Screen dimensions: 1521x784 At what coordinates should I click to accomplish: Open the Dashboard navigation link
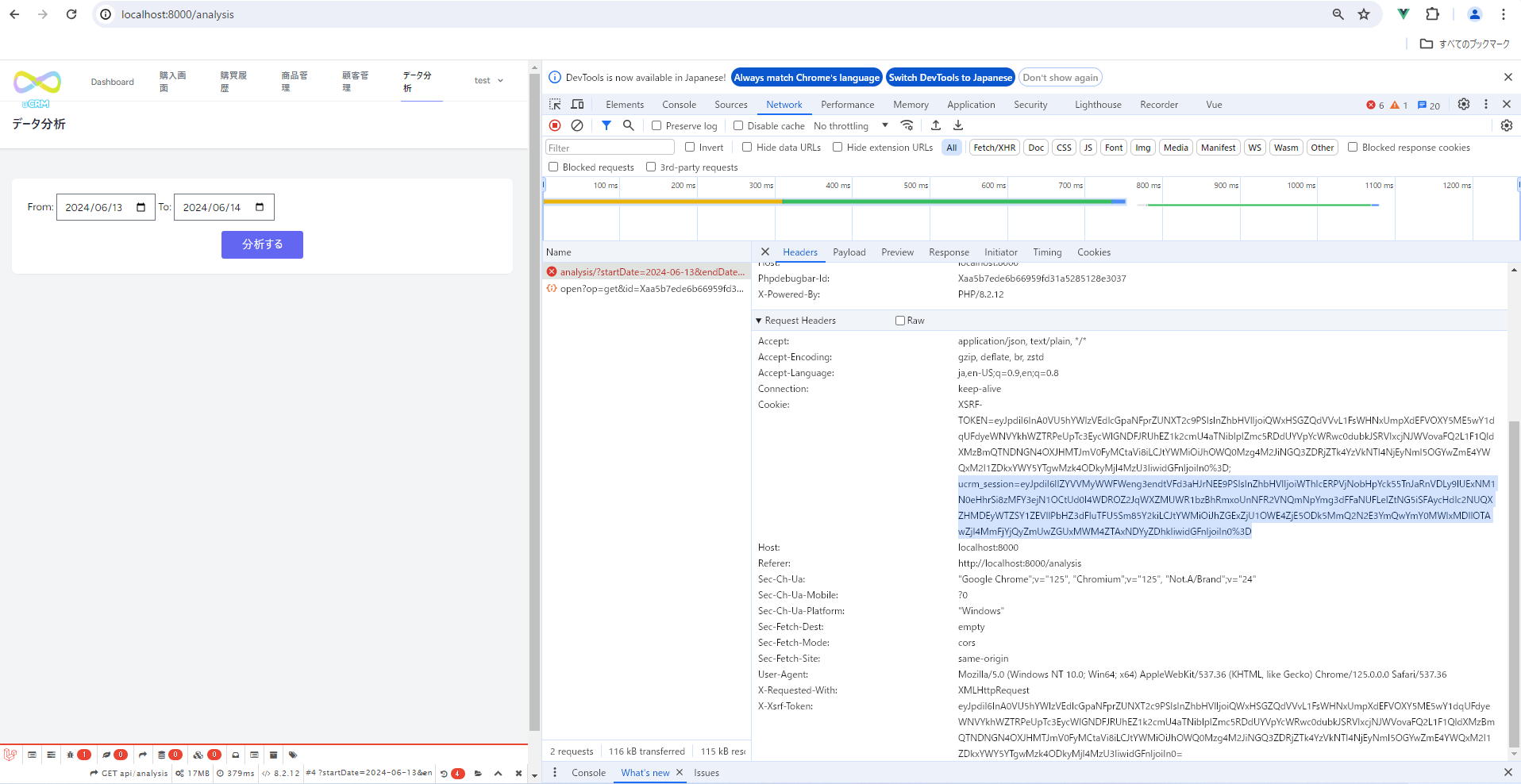112,82
